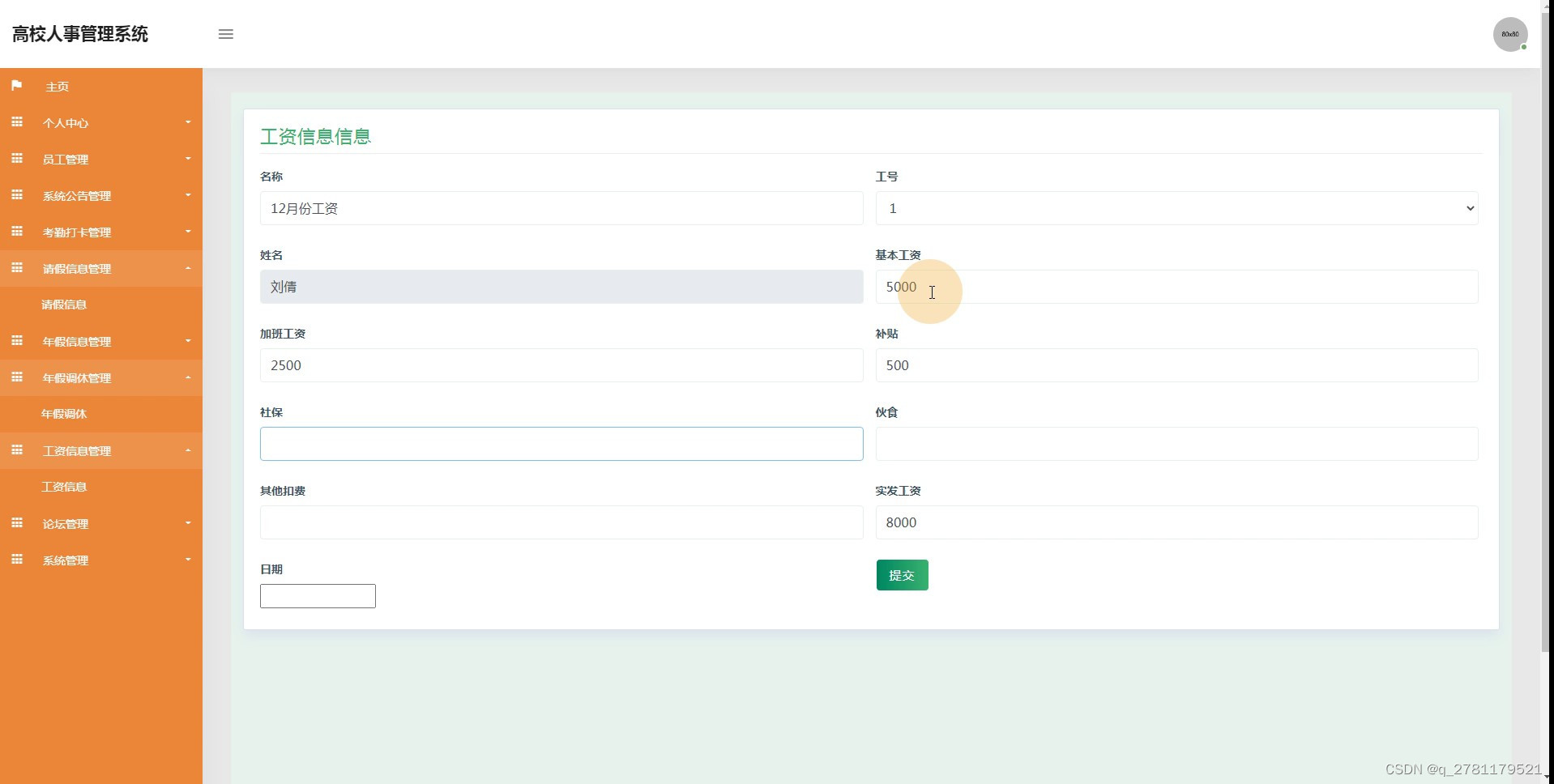The width and height of the screenshot is (1554, 784).
Task: Collapse the 年假调休管理 menu arrow
Action: [188, 377]
